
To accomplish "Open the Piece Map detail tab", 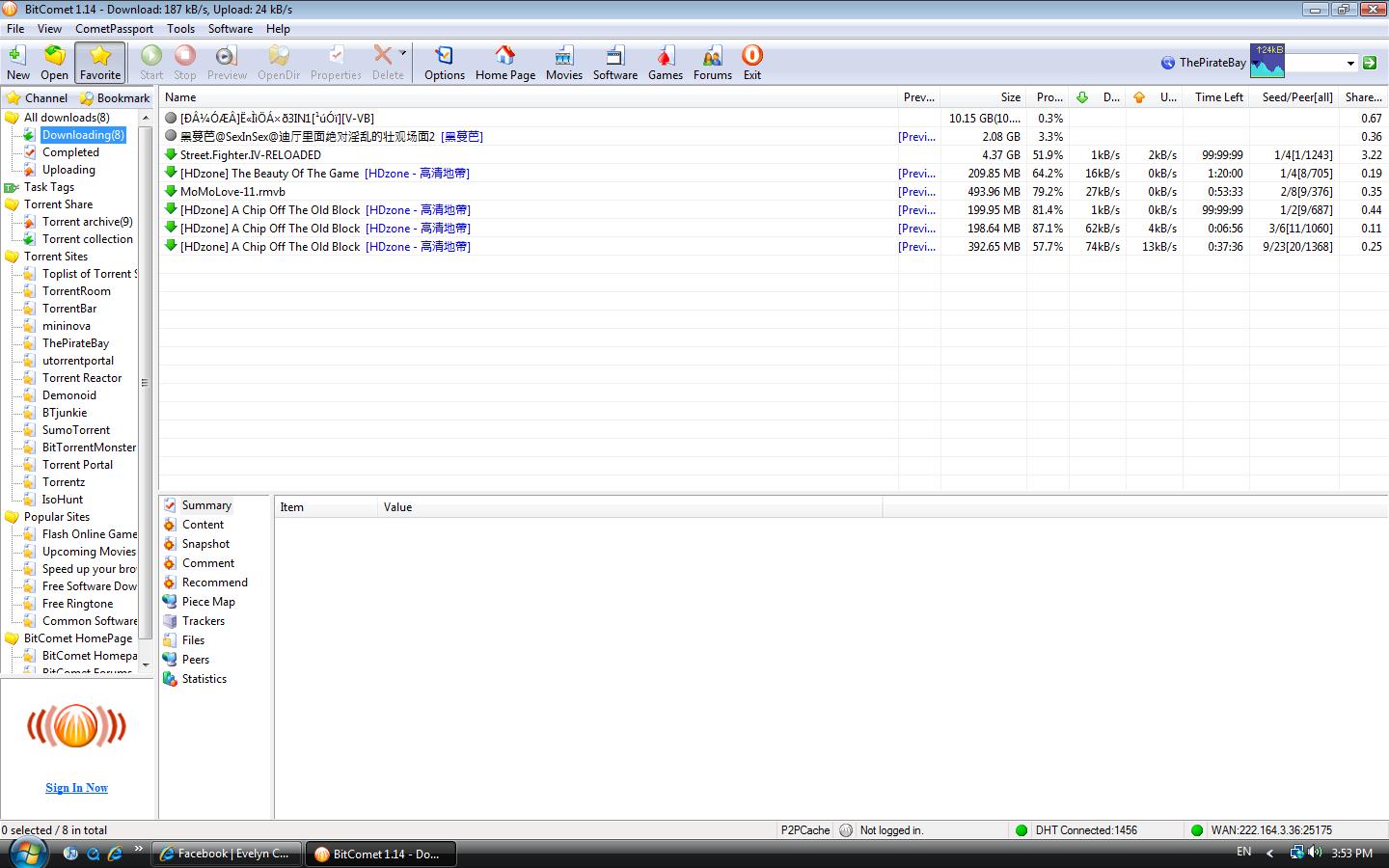I will coord(208,602).
